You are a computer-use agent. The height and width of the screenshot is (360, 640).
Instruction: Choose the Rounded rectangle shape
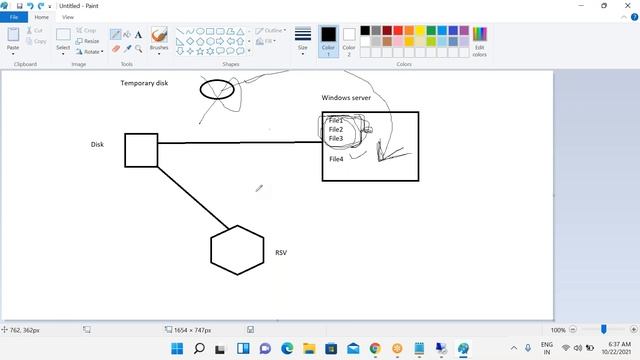click(220, 31)
